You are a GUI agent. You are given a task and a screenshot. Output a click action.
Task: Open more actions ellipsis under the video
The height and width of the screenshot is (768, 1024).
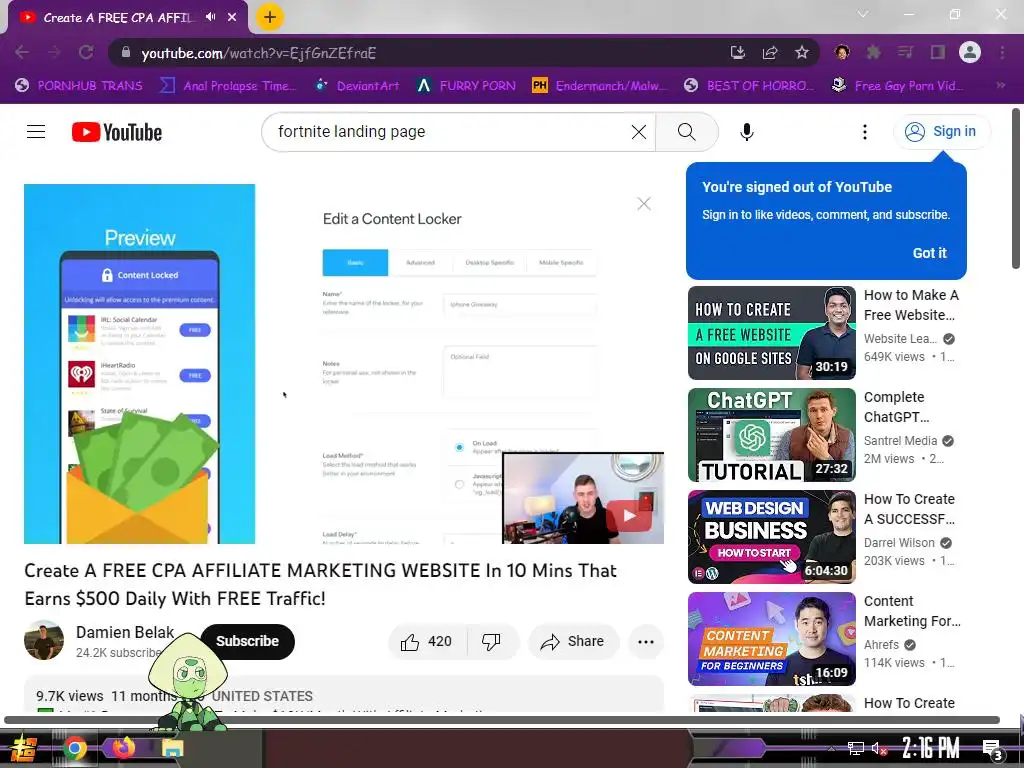646,642
